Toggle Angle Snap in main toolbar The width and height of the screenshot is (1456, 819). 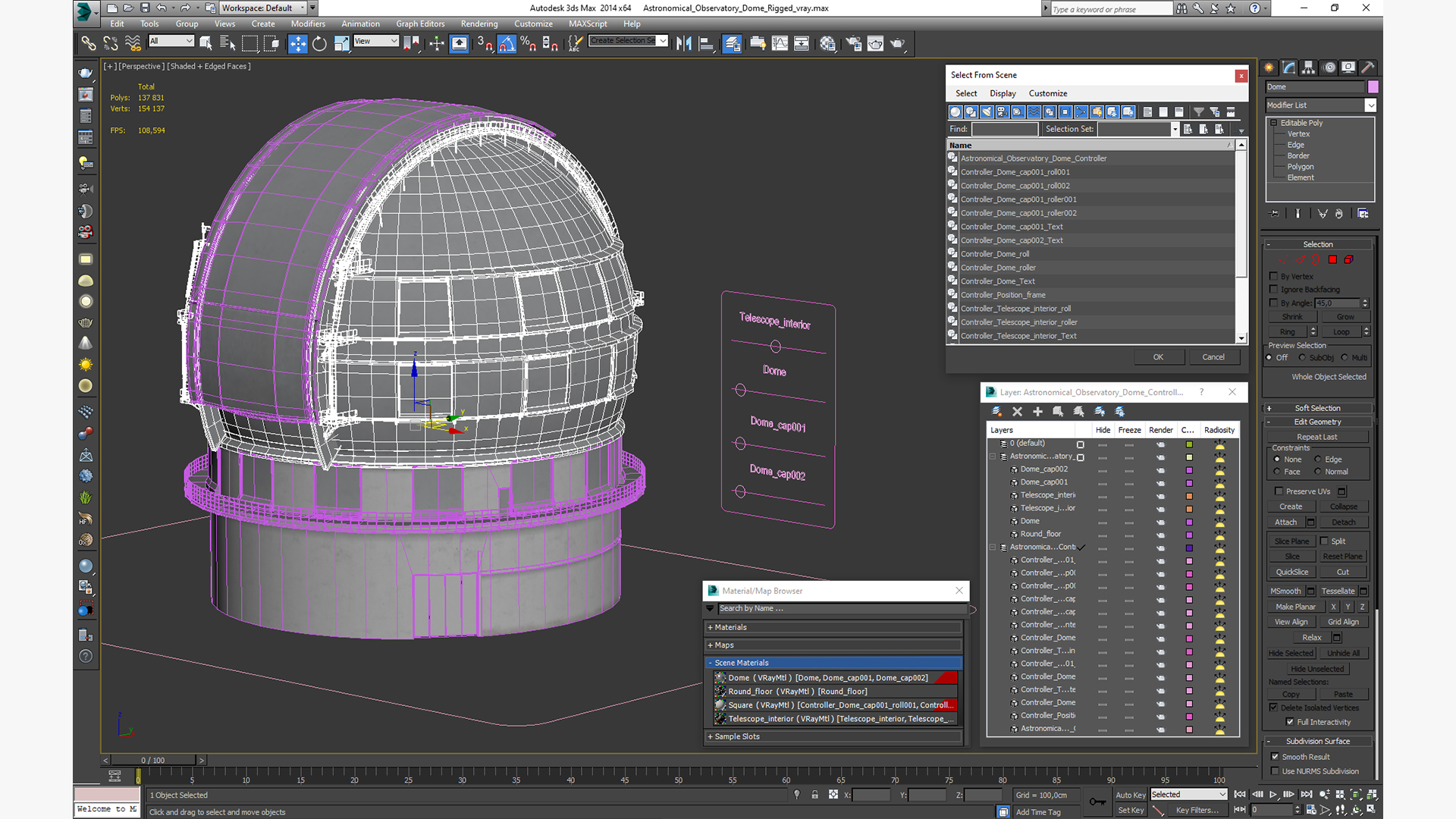point(507,43)
